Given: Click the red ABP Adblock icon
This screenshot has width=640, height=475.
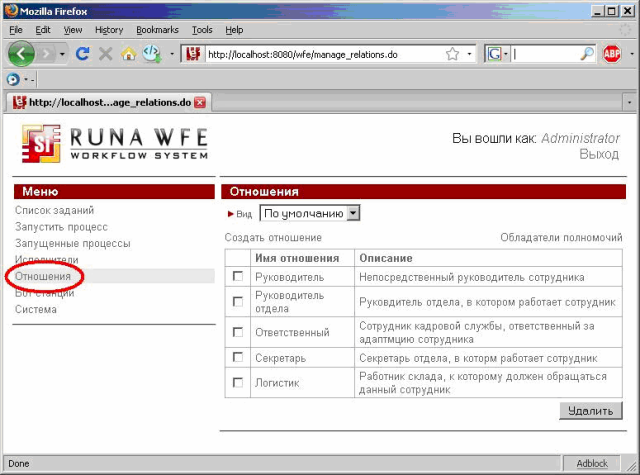Looking at the screenshot, I should [x=611, y=53].
